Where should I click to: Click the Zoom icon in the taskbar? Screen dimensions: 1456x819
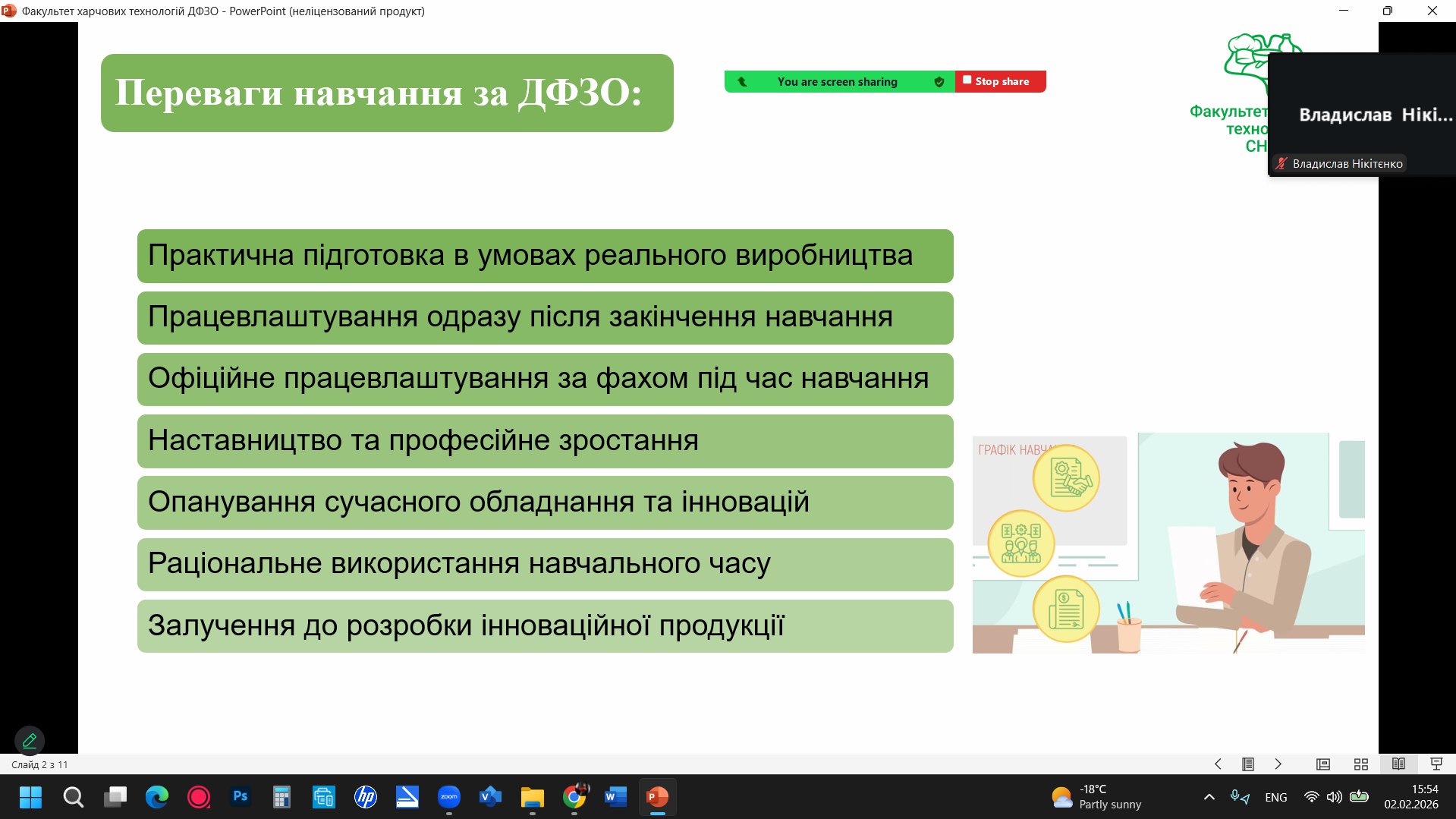449,797
